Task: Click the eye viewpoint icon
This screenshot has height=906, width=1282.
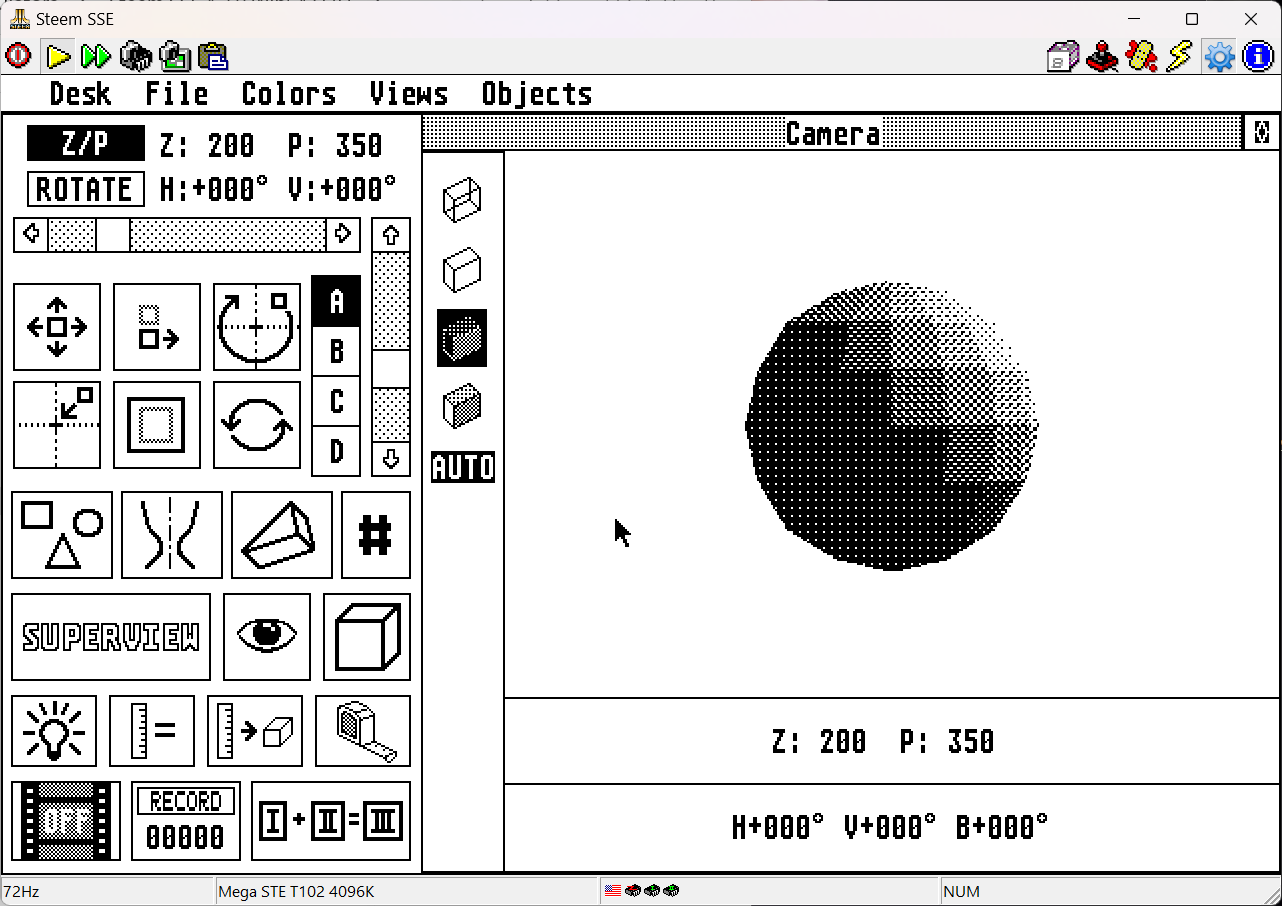Action: (266, 637)
